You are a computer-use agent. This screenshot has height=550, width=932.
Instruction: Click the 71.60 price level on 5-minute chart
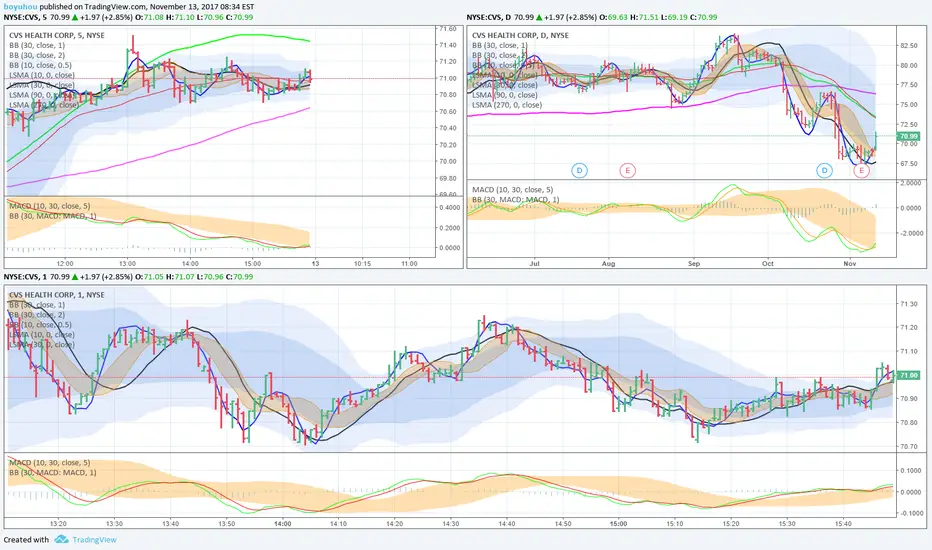(448, 28)
